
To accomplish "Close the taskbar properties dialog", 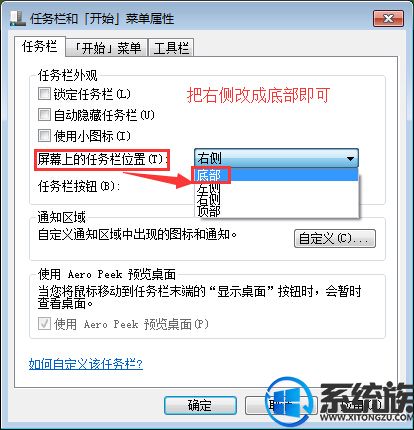I will [x=388, y=18].
